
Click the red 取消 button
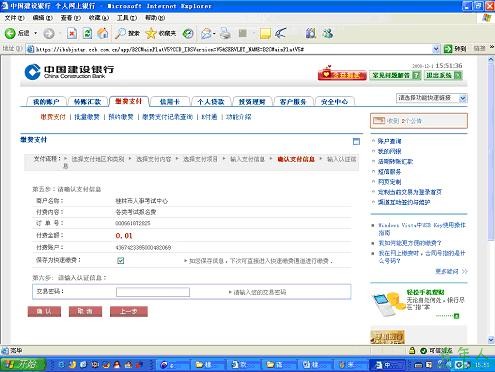(85, 311)
